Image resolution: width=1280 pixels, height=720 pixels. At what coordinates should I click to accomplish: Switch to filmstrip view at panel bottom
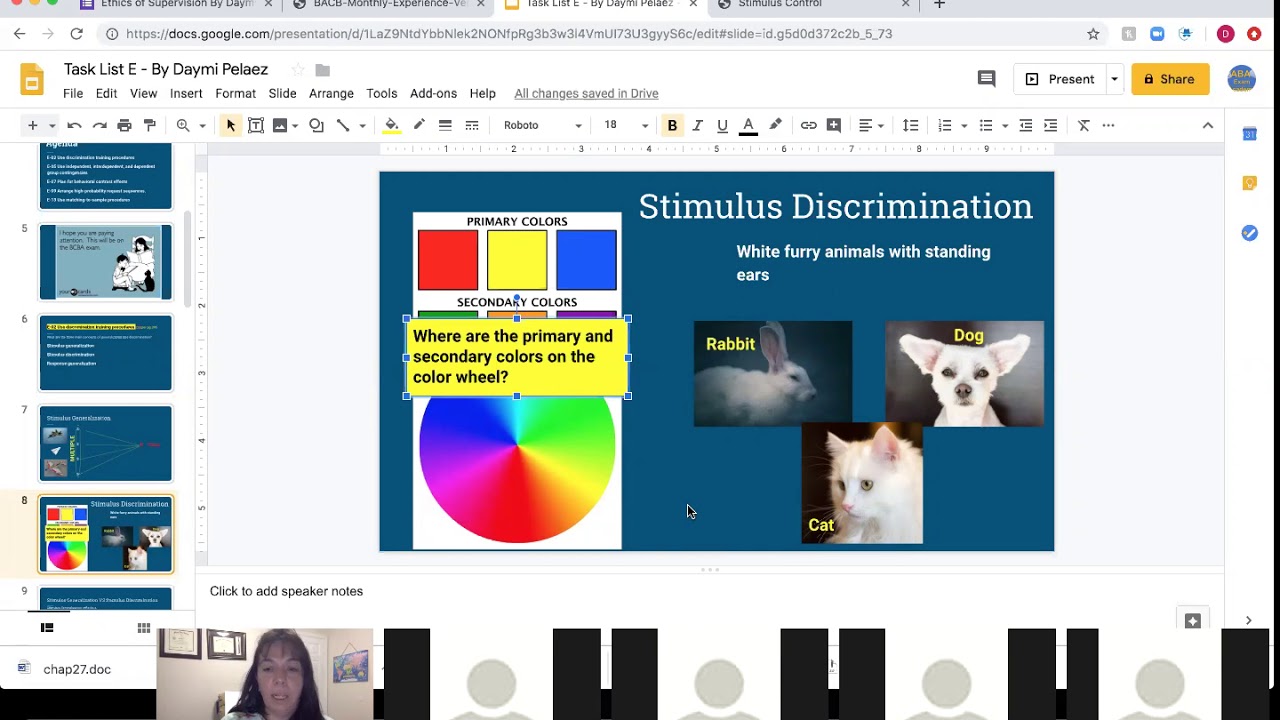(46, 628)
